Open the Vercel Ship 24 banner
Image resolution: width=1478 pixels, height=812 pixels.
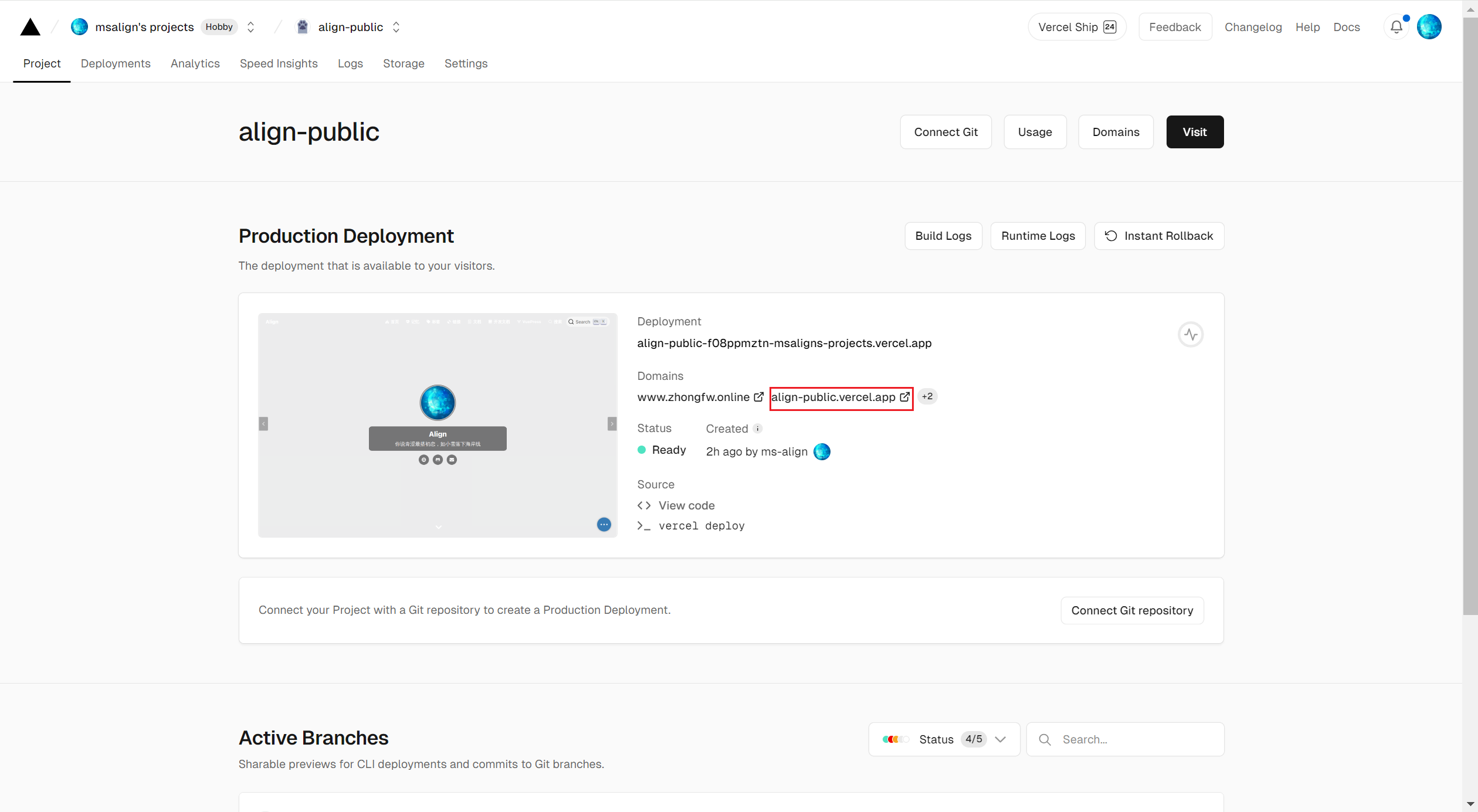tap(1077, 27)
